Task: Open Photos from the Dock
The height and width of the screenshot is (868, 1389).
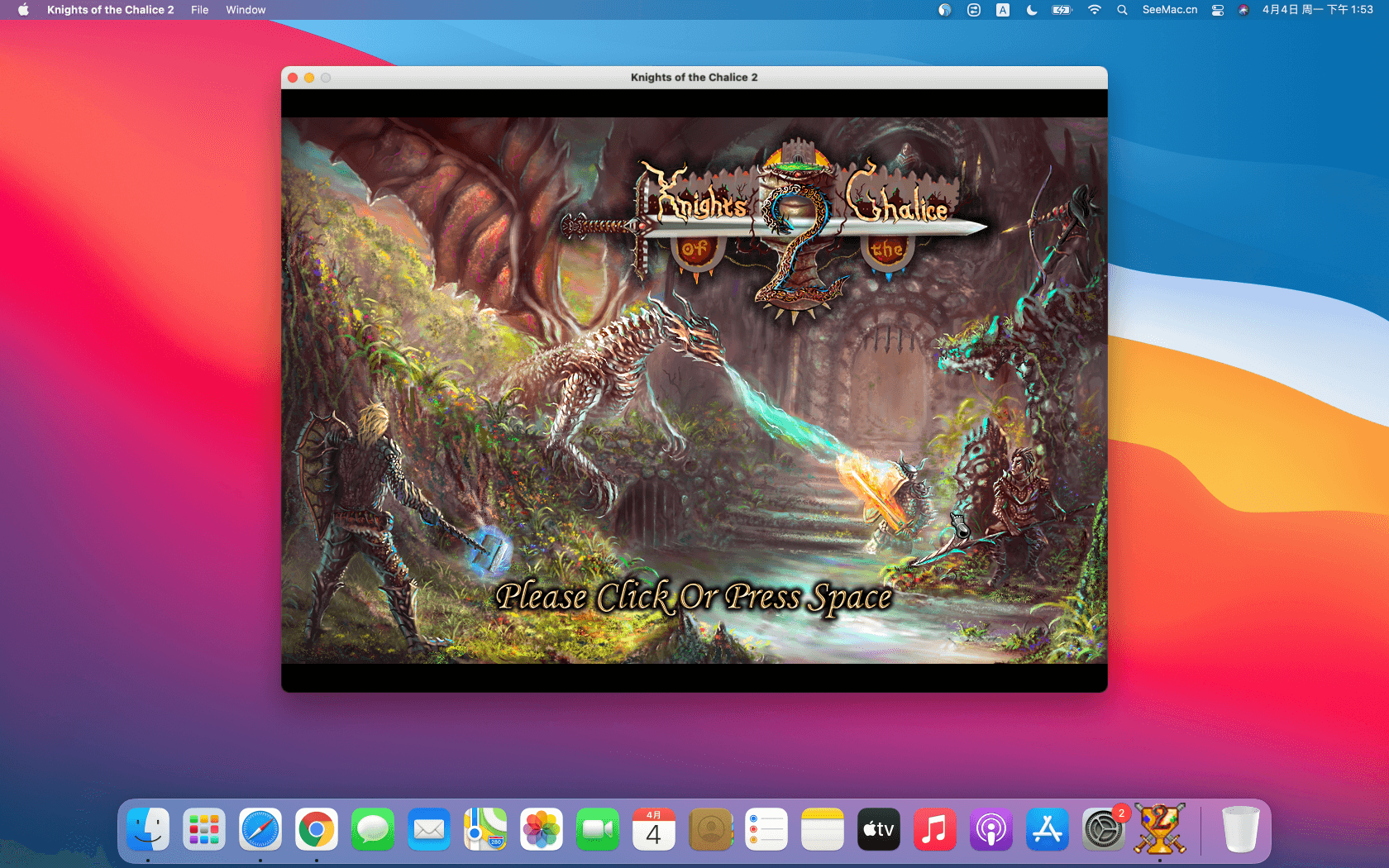Action: pyautogui.click(x=542, y=829)
